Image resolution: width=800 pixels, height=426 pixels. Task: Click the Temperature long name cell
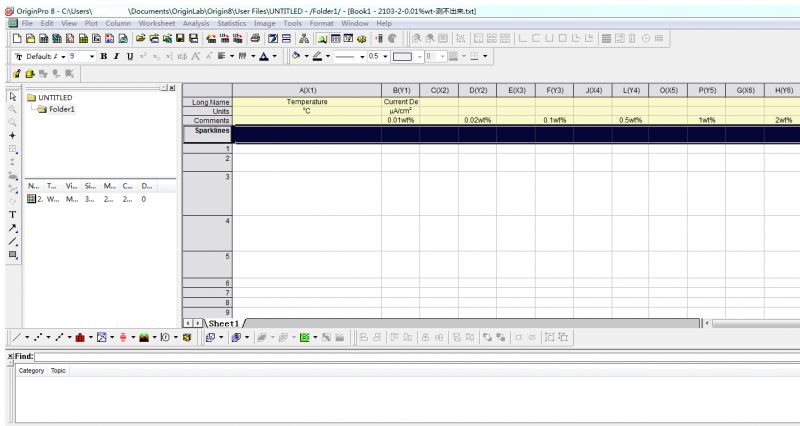click(x=307, y=102)
